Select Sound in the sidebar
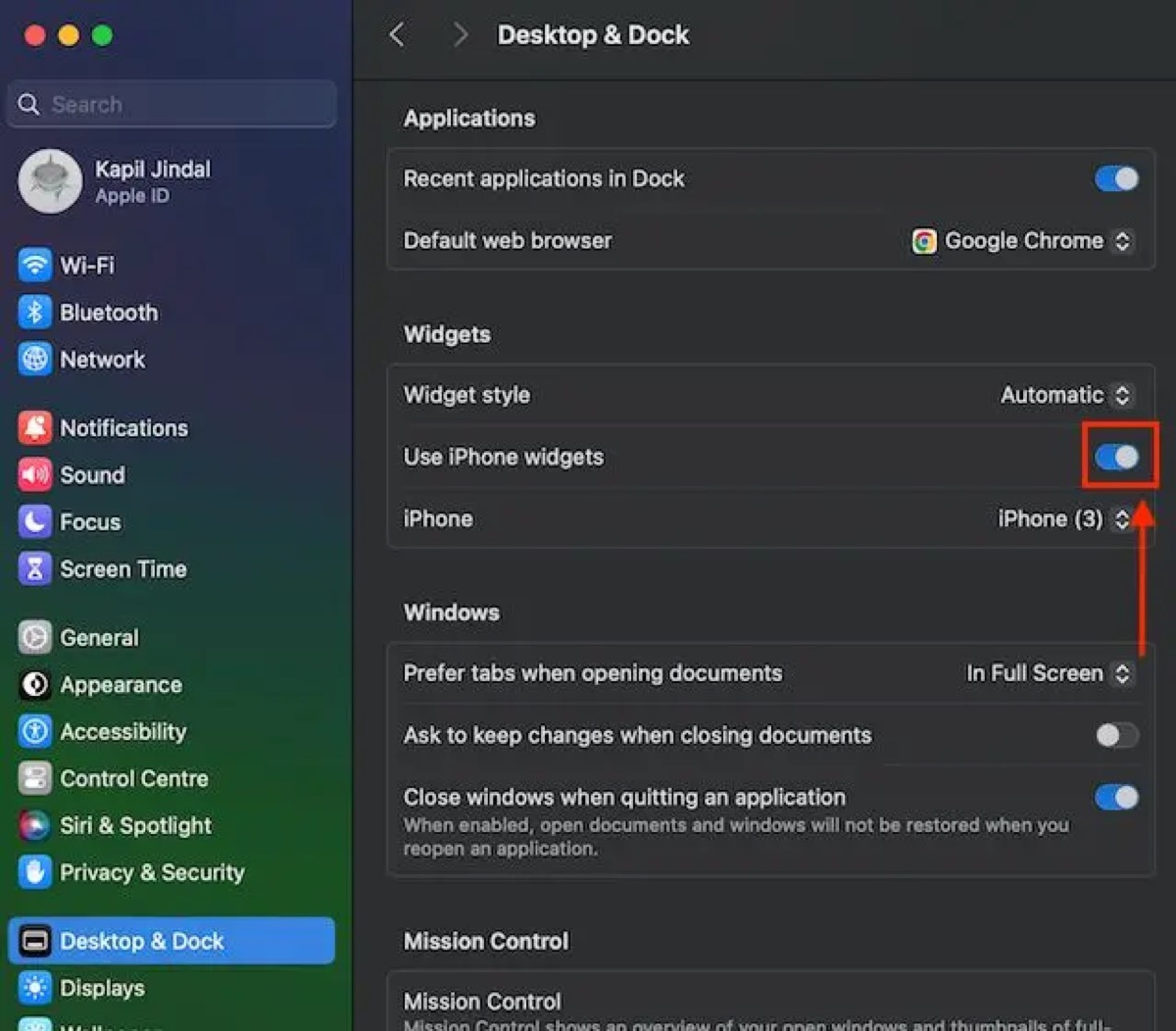Image resolution: width=1176 pixels, height=1031 pixels. pos(171,474)
